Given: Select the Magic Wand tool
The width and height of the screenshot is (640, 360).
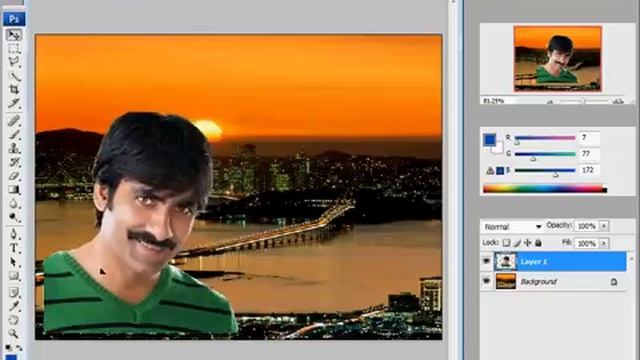Looking at the screenshot, I should [14, 76].
